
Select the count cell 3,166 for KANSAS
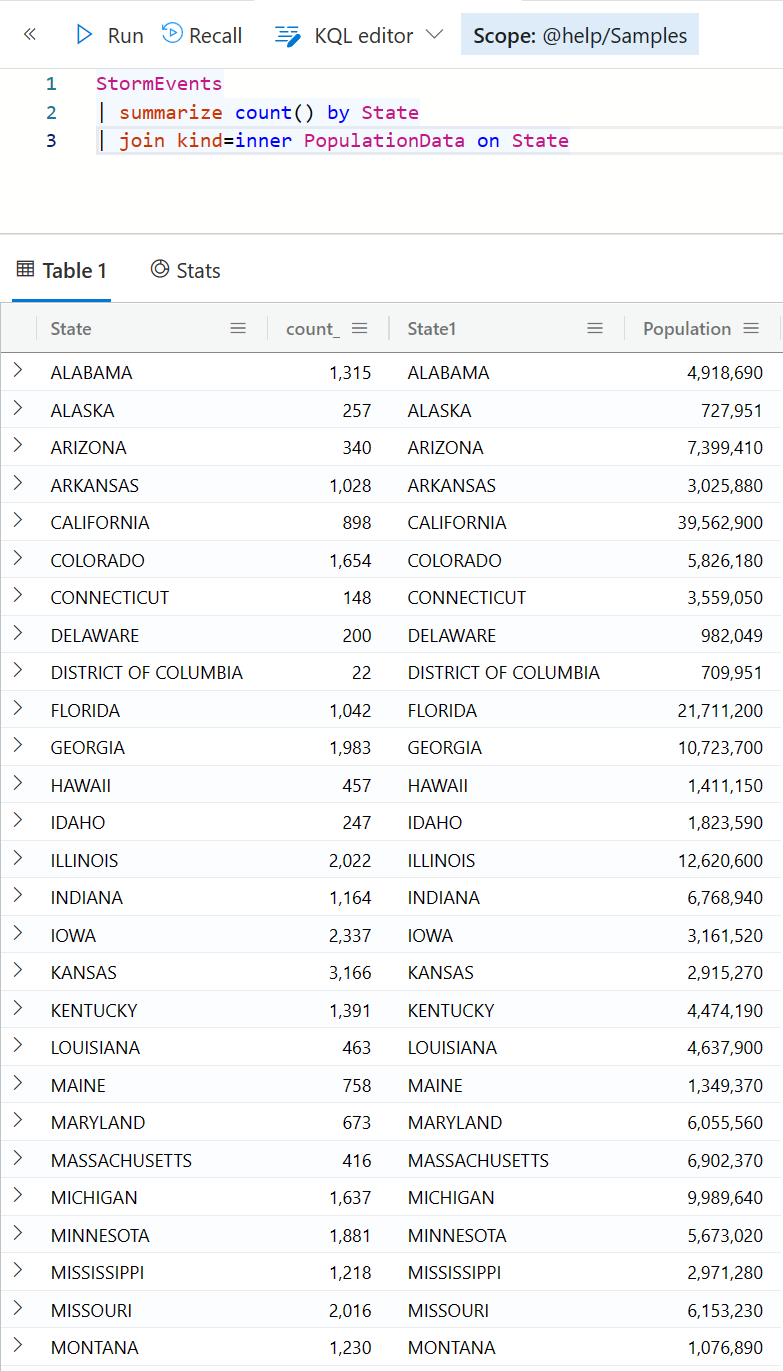click(x=350, y=972)
